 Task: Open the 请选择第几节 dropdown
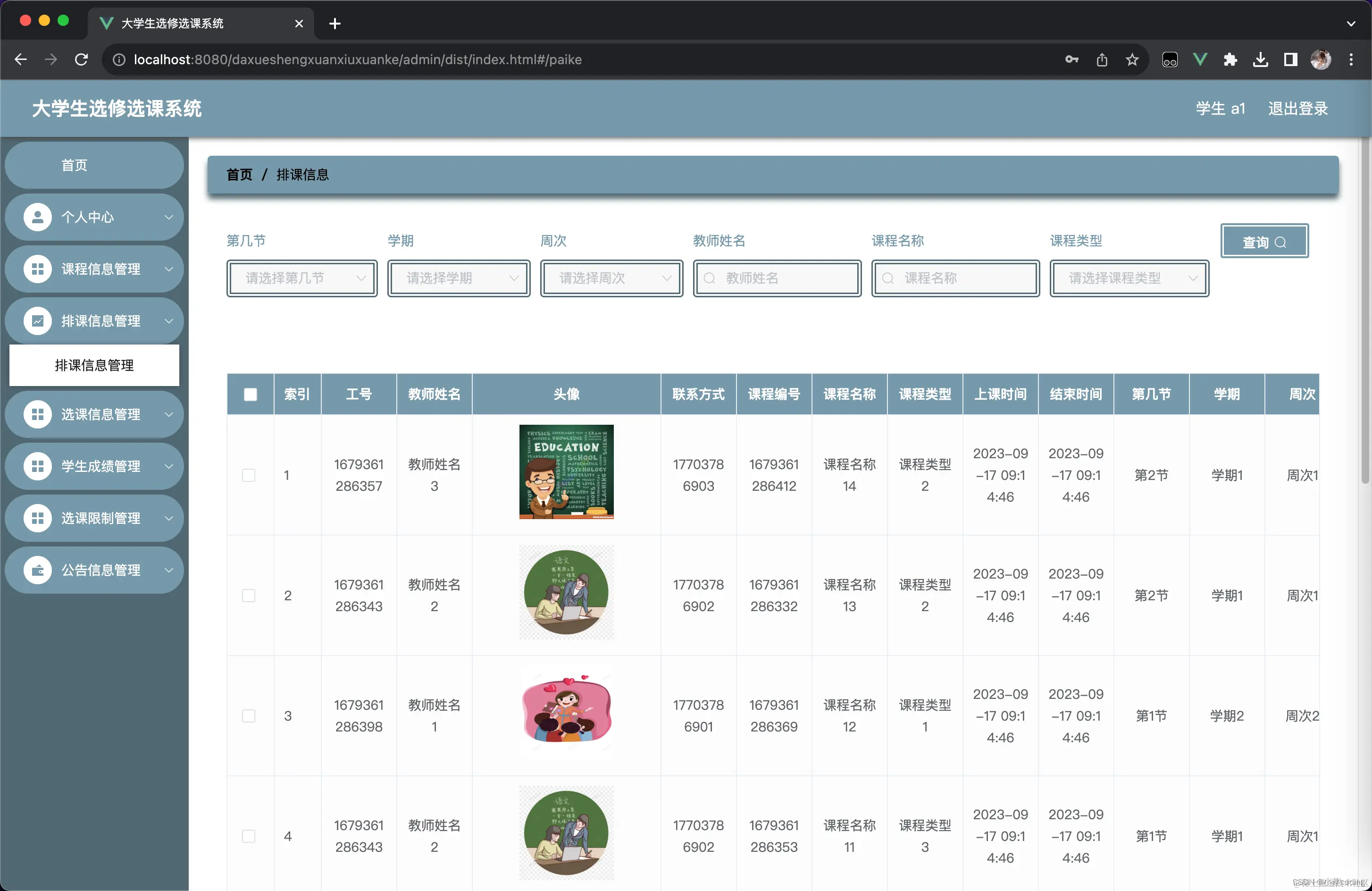click(x=302, y=278)
